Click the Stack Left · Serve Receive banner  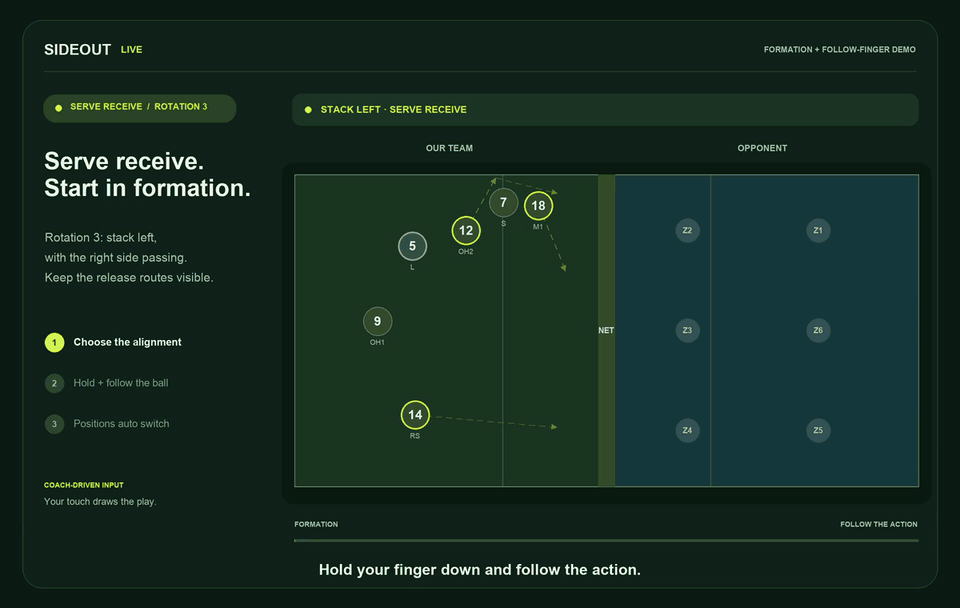coord(605,110)
